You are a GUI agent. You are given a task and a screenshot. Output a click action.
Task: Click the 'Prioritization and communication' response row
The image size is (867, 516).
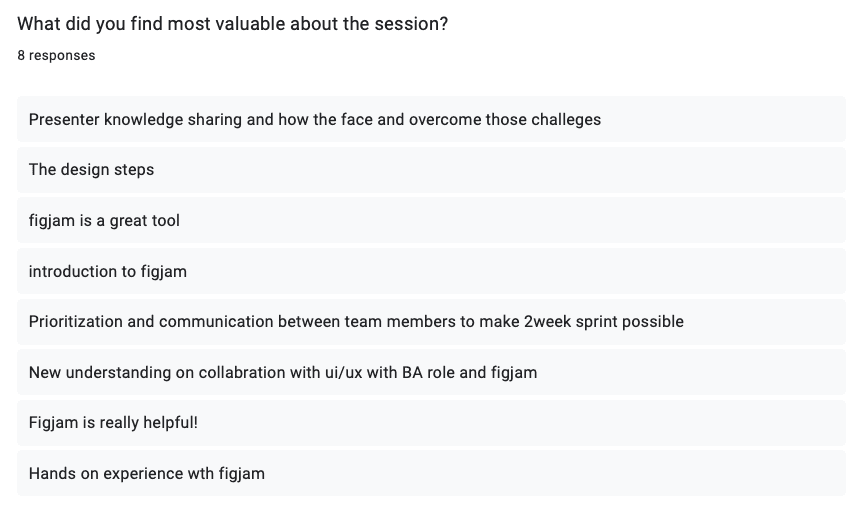[431, 322]
